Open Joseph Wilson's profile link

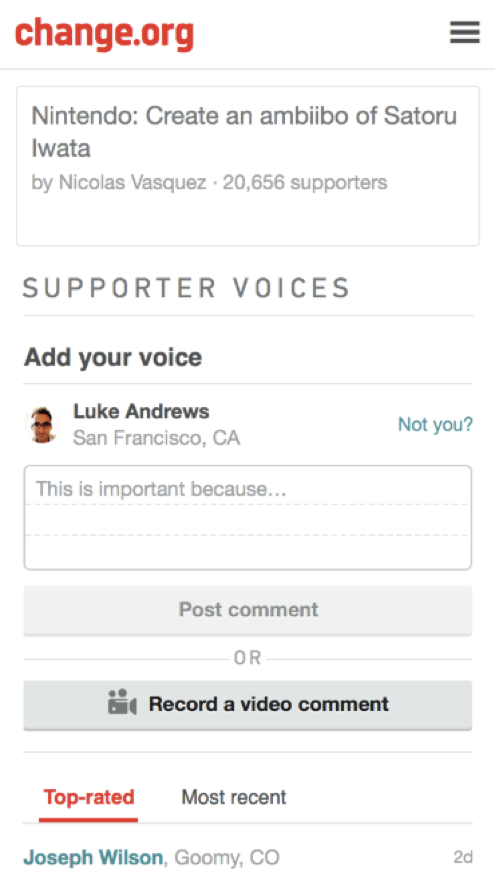[93, 858]
